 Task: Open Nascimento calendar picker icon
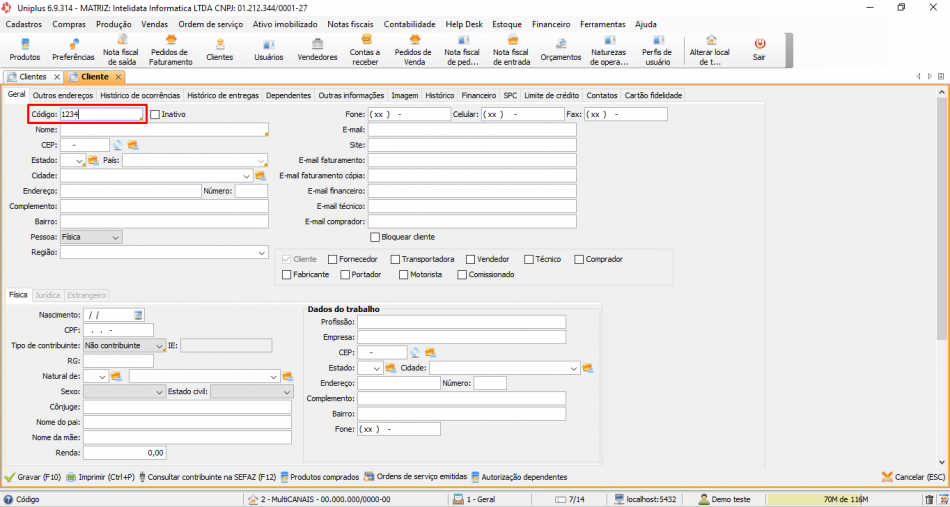pyautogui.click(x=138, y=314)
